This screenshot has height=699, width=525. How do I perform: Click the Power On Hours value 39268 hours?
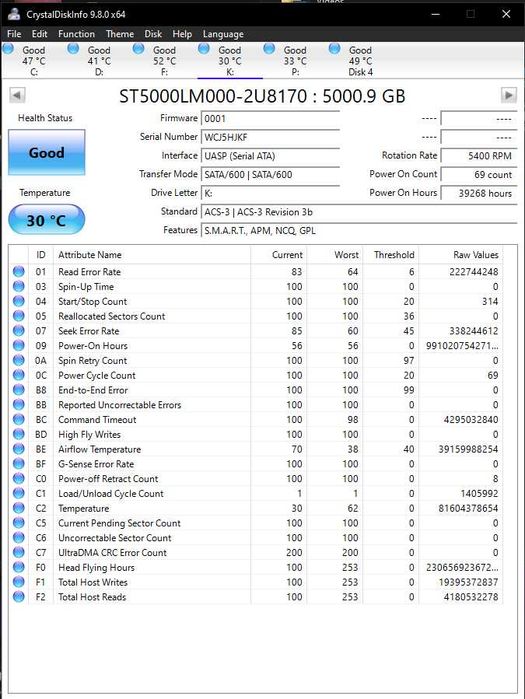pos(479,193)
